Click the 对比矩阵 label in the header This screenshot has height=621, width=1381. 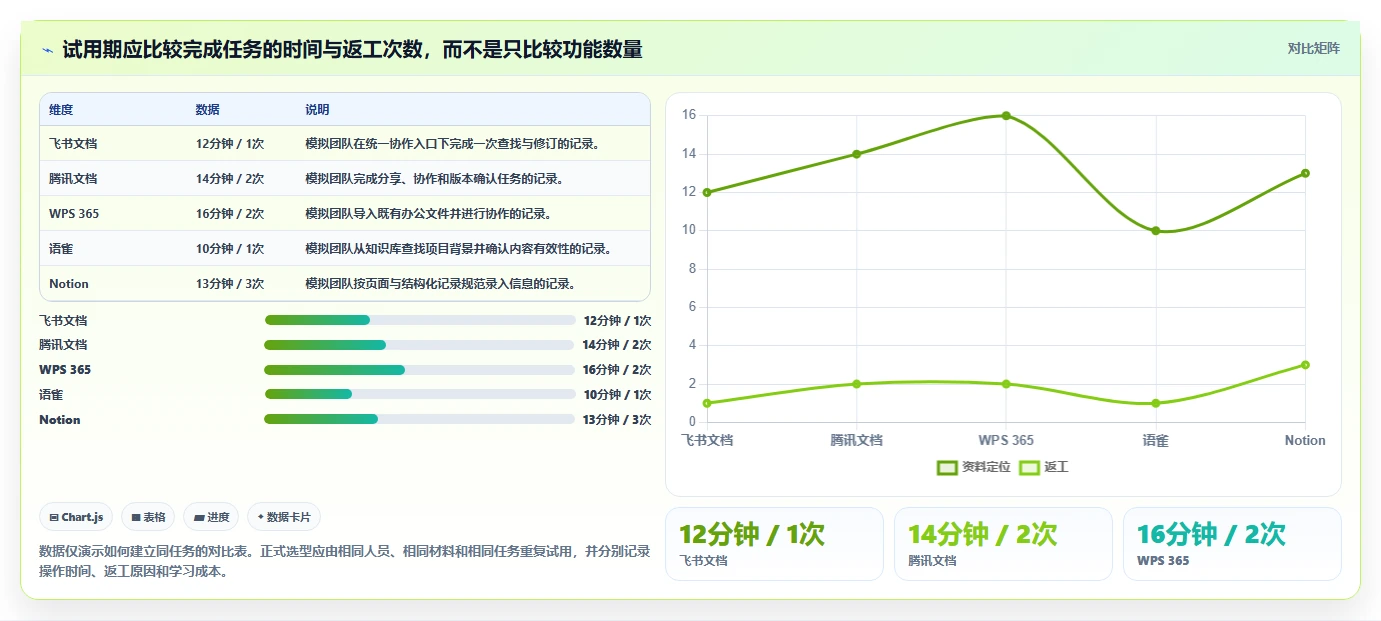(x=1313, y=48)
